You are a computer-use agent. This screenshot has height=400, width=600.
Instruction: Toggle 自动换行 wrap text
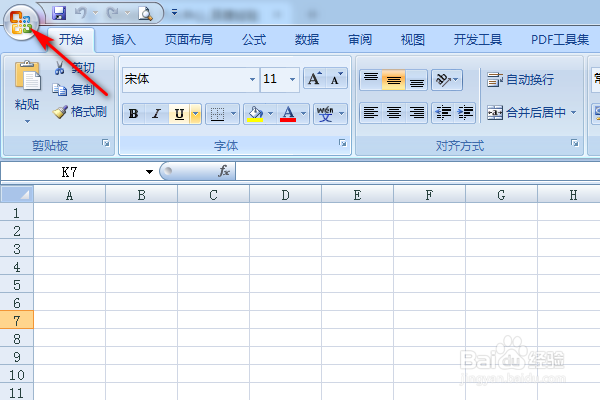[x=520, y=80]
